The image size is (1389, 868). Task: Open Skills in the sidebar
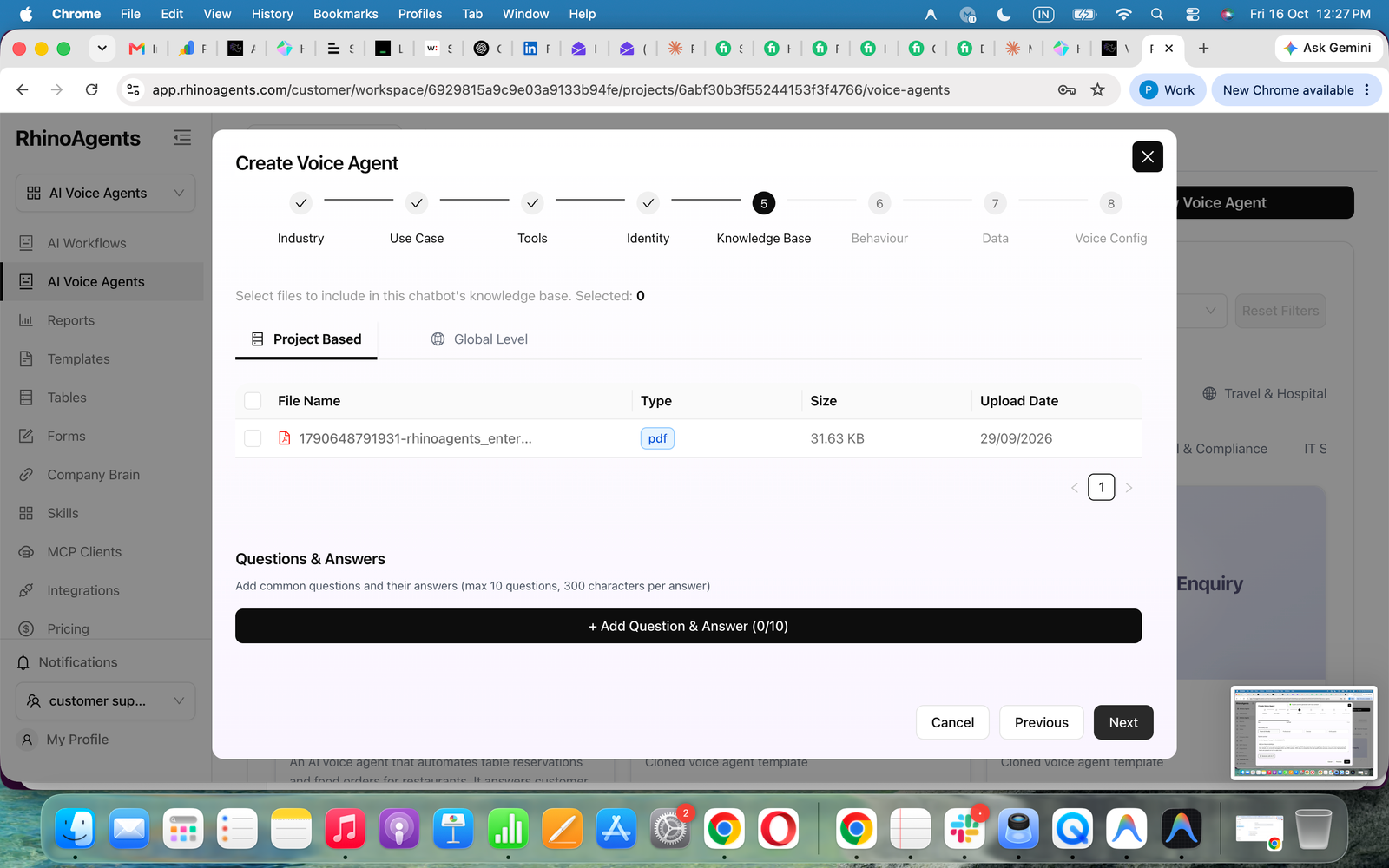point(63,513)
